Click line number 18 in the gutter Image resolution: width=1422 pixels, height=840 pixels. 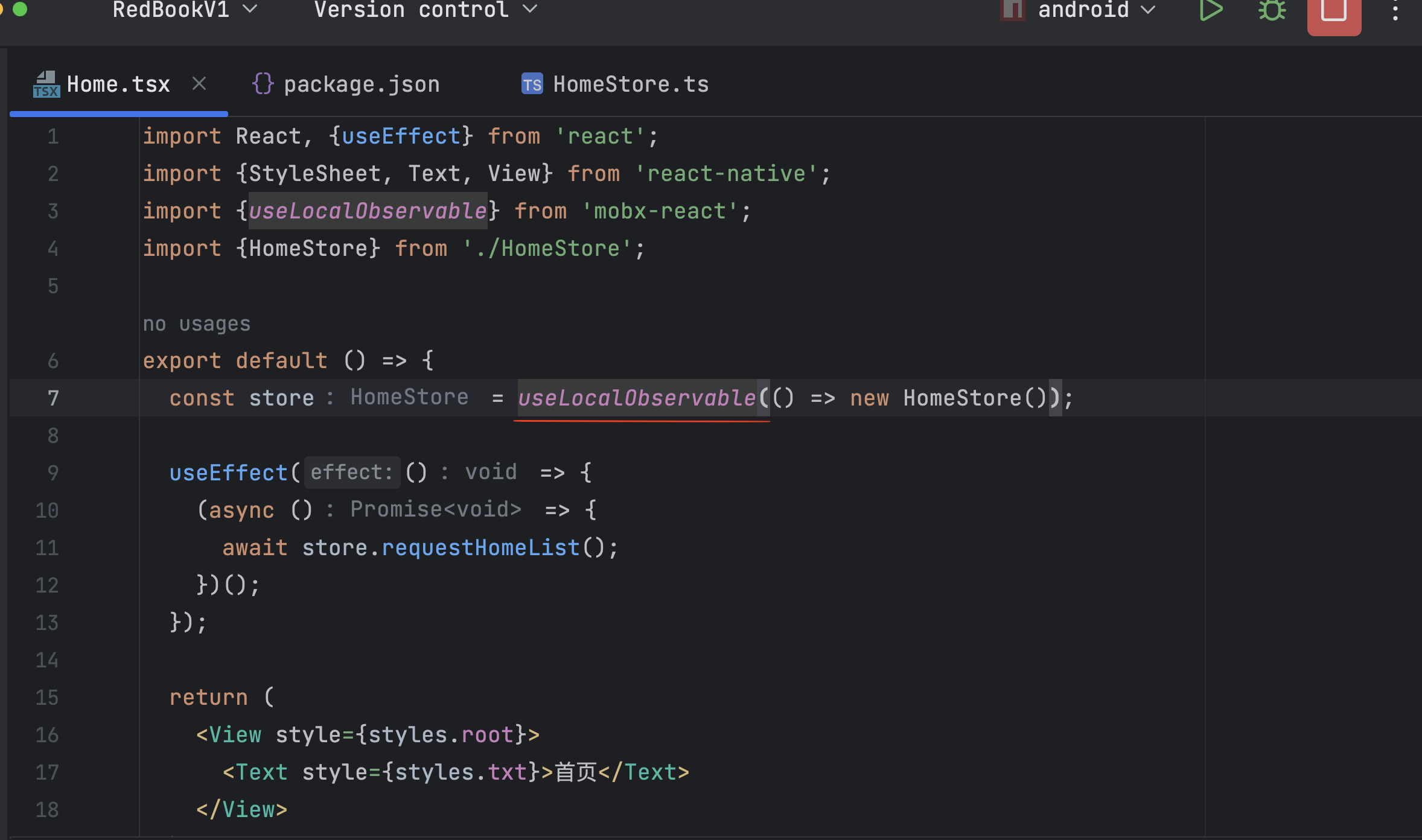[x=47, y=810]
